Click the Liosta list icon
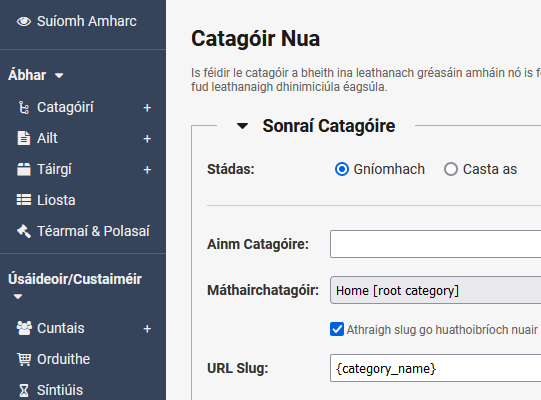This screenshot has width=541, height=400. click(24, 200)
